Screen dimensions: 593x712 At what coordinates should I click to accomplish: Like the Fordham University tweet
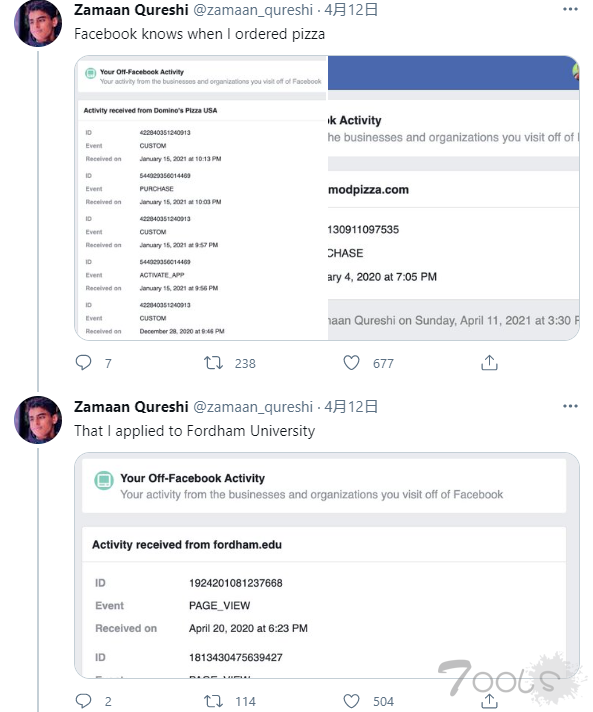[351, 701]
